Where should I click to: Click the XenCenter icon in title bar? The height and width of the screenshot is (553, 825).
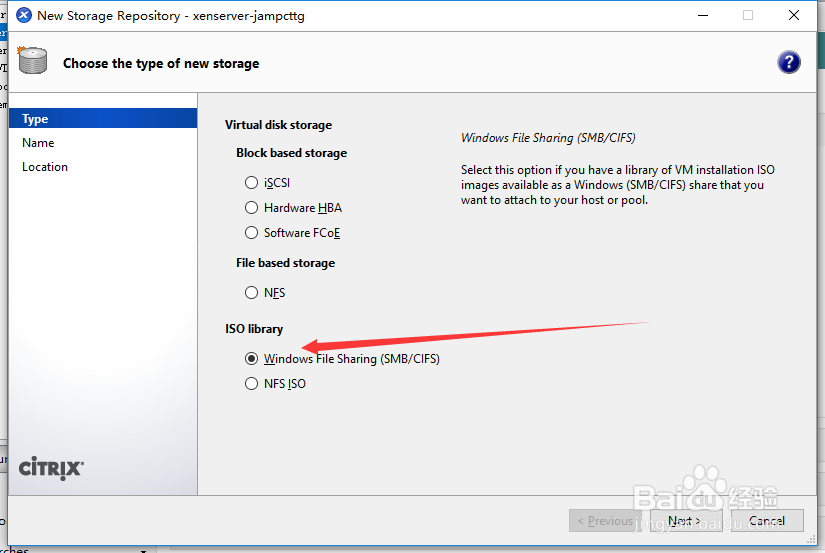pos(23,15)
